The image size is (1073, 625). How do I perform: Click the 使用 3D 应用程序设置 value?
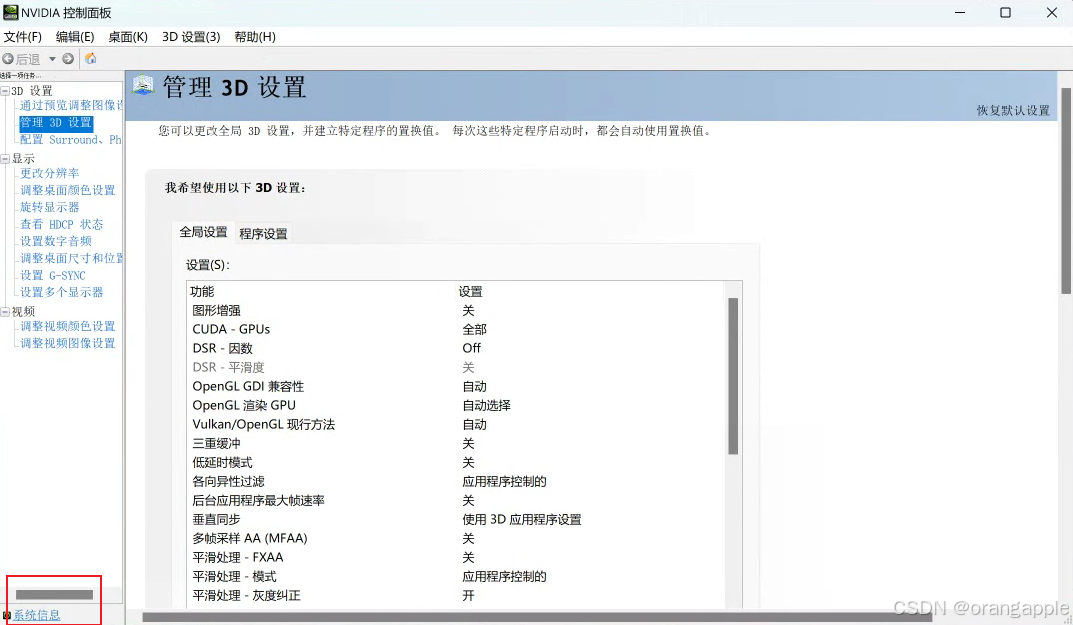(521, 520)
